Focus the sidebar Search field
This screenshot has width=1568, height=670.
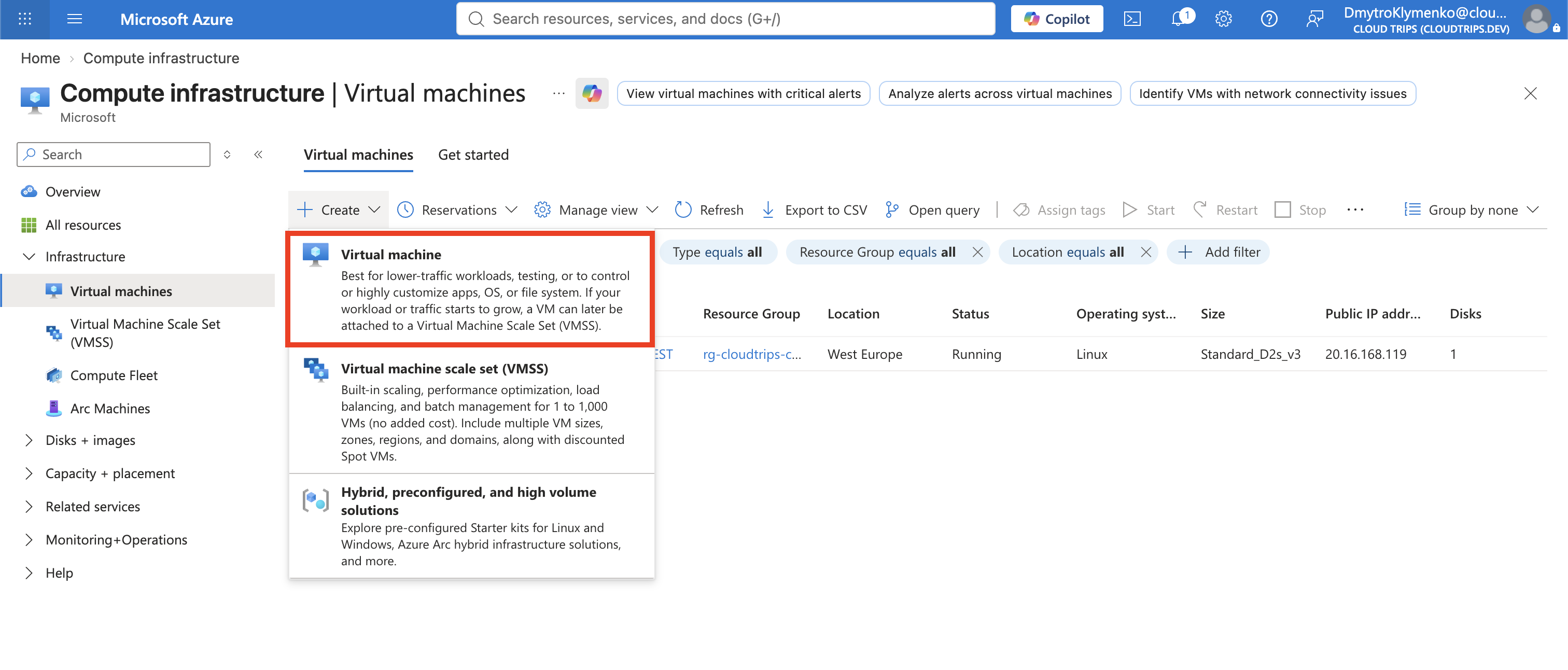click(113, 155)
